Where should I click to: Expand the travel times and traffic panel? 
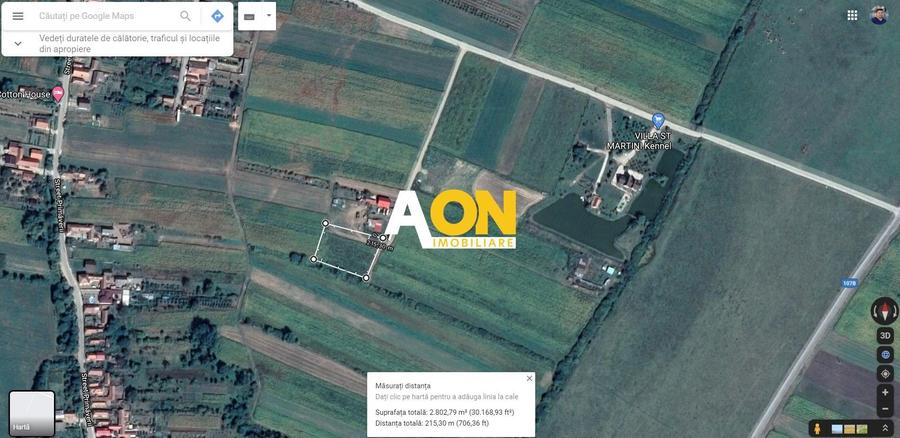(x=18, y=43)
